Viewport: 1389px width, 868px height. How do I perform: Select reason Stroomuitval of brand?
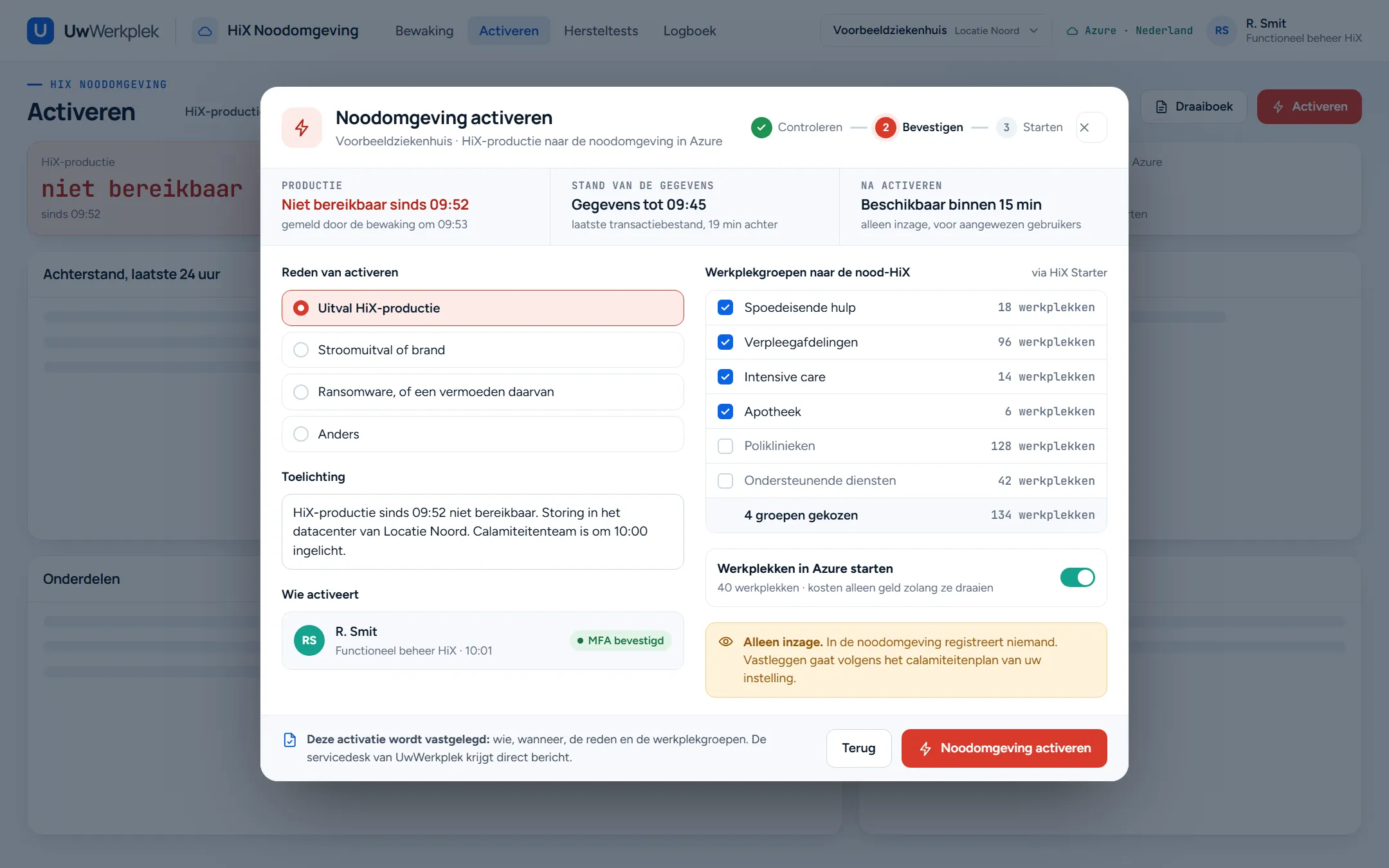click(482, 350)
